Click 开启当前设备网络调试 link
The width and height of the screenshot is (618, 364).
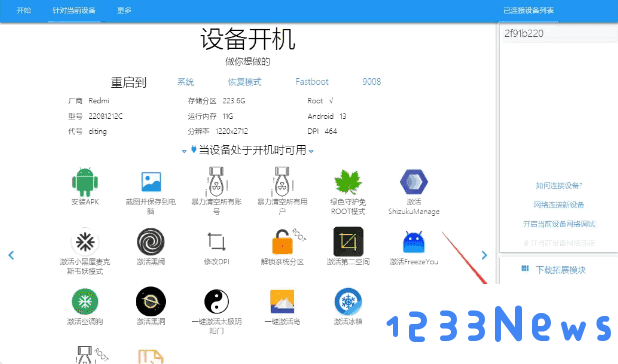click(x=558, y=224)
